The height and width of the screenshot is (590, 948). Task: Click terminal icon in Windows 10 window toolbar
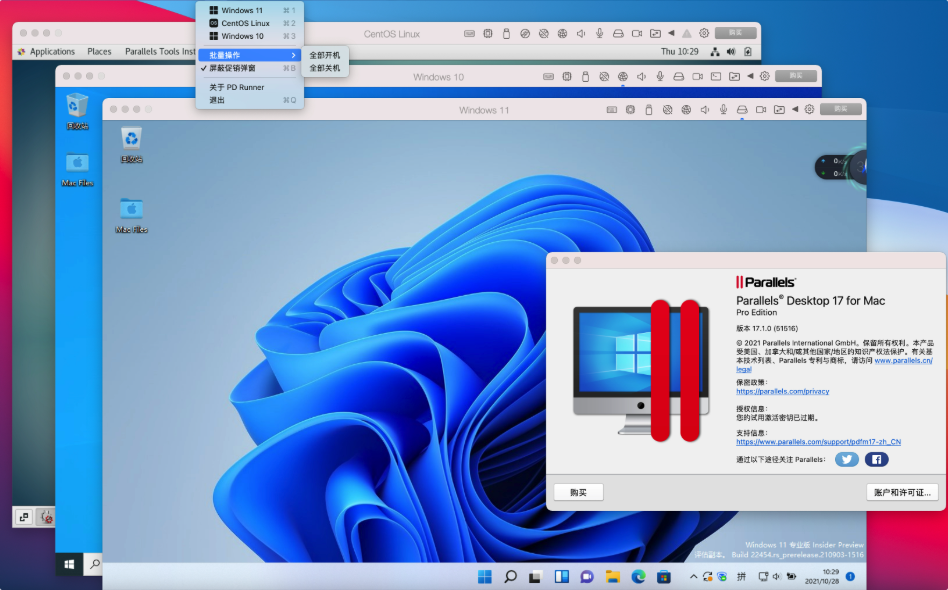click(716, 76)
